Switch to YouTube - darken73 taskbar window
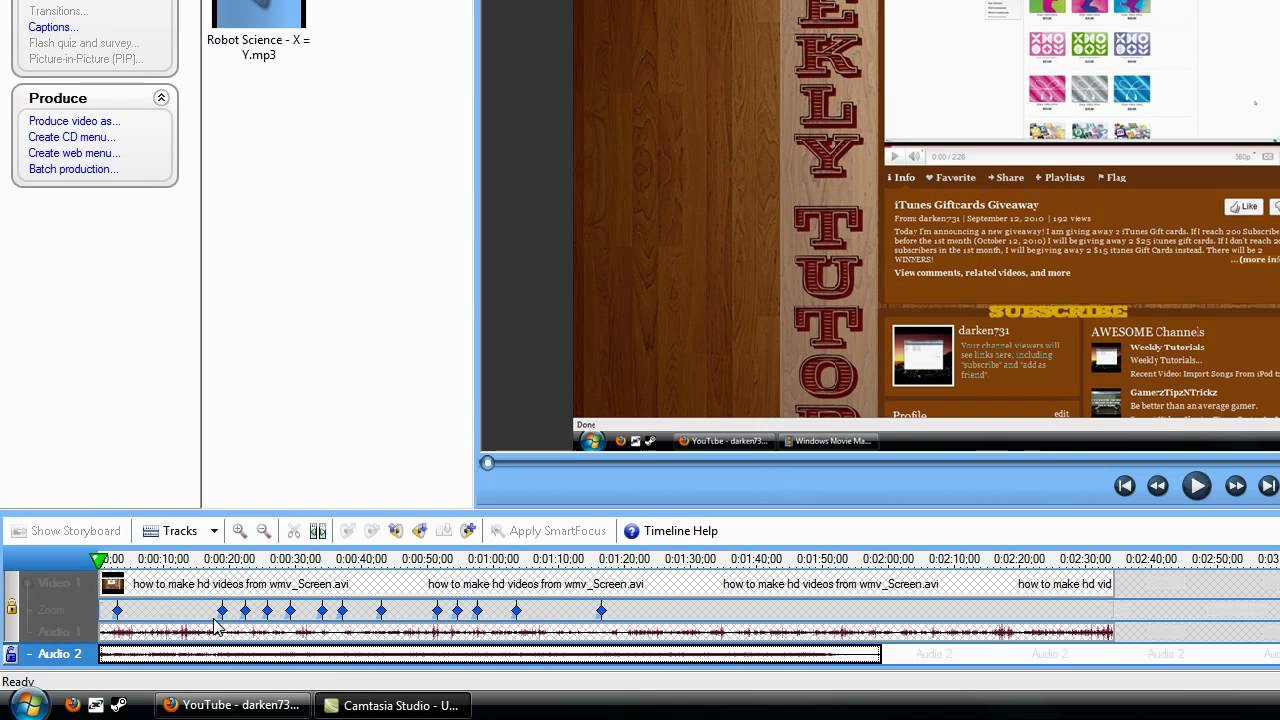The height and width of the screenshot is (720, 1280). (233, 705)
